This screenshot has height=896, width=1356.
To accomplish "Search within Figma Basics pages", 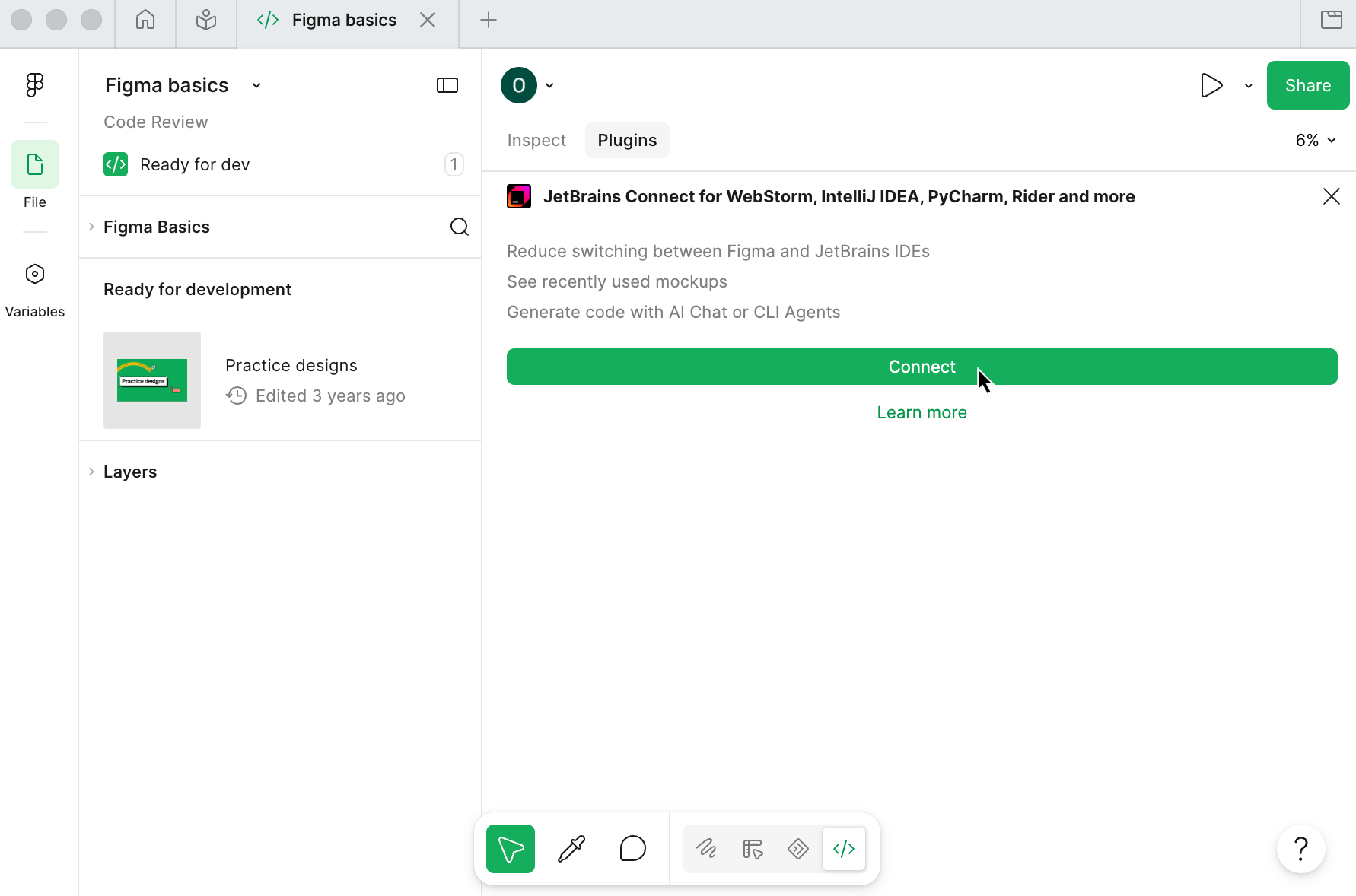I will [x=460, y=227].
